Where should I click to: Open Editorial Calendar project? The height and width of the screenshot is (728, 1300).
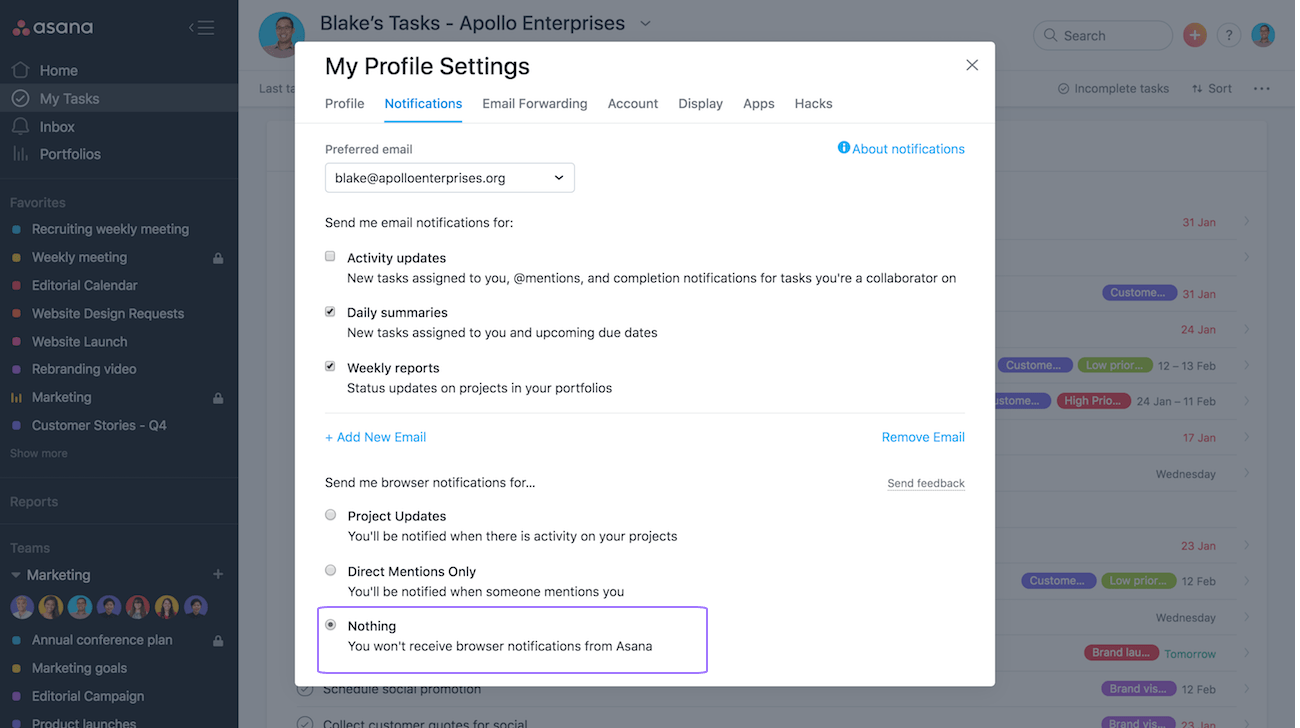coord(85,285)
